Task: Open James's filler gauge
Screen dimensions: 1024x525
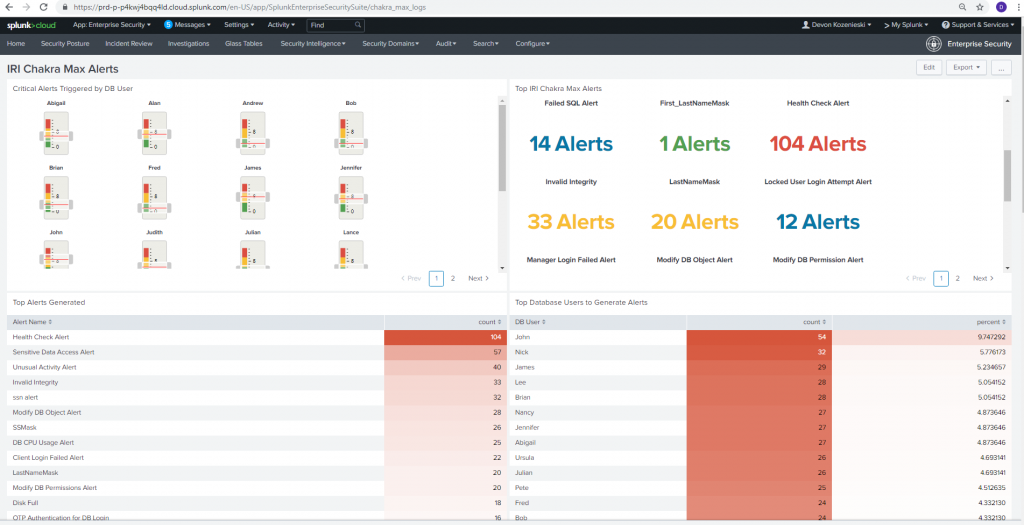Action: pos(253,197)
